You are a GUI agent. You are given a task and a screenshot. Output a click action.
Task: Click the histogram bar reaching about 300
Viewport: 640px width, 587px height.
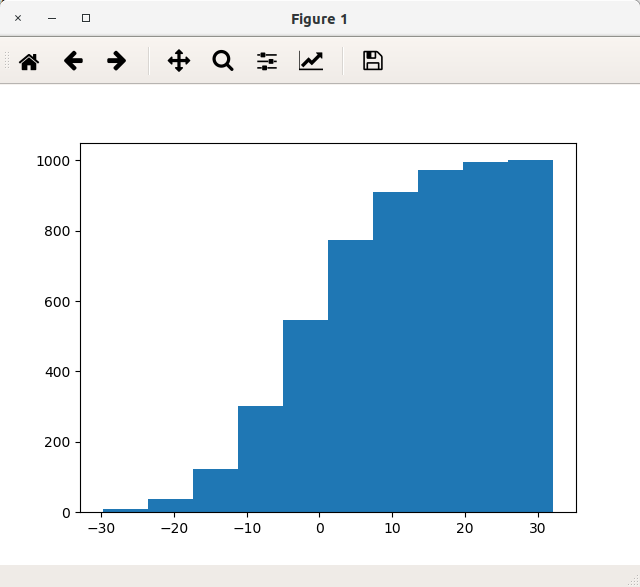click(x=260, y=460)
